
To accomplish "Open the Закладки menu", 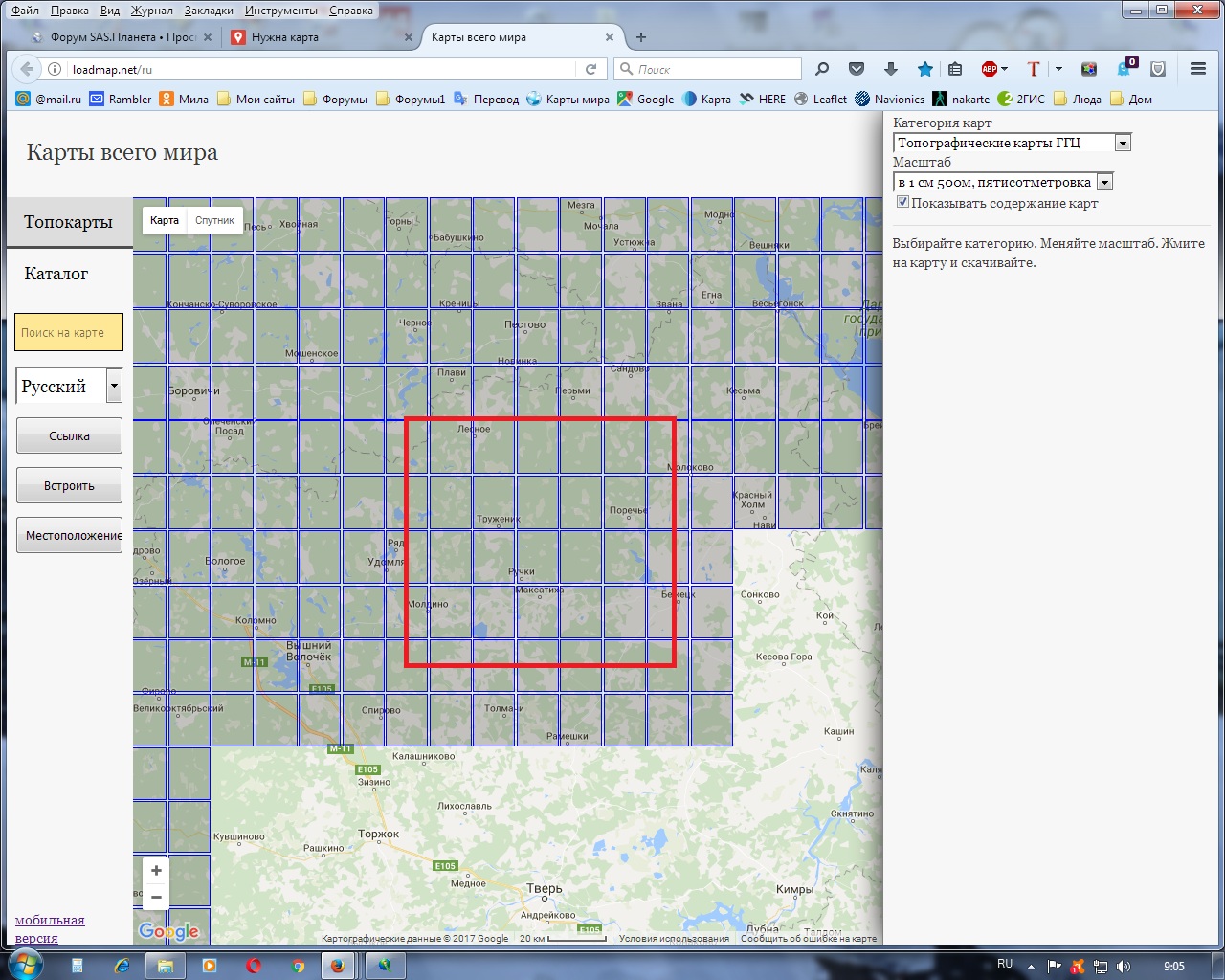I will point(209,11).
